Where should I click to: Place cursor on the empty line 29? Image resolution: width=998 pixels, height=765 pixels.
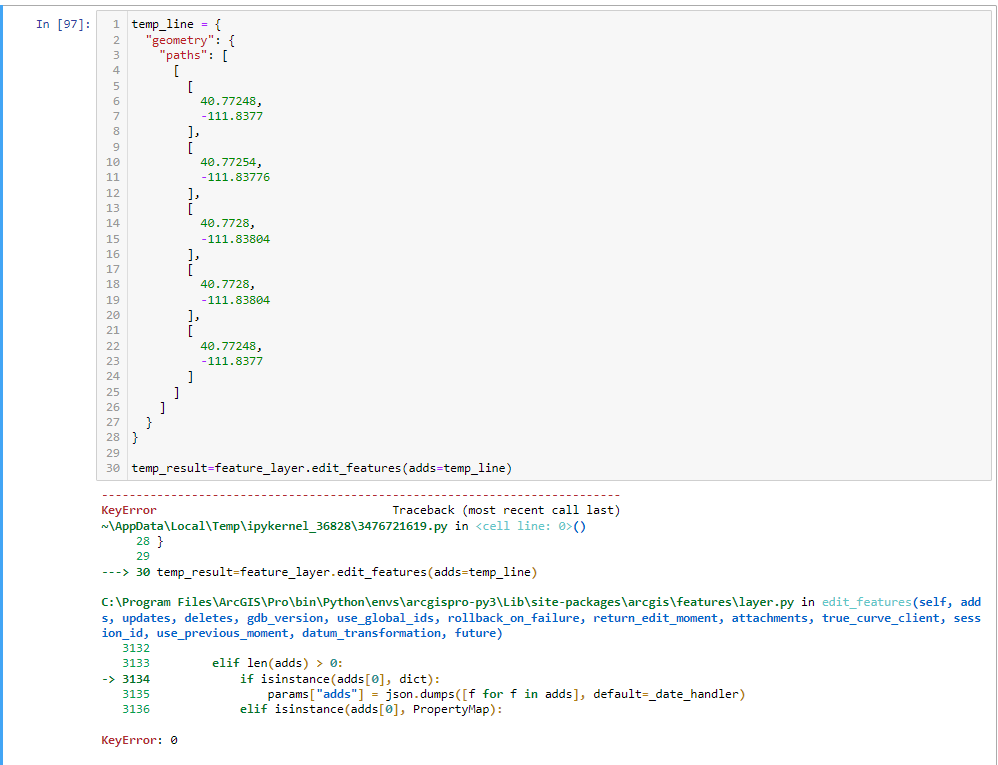300,453
